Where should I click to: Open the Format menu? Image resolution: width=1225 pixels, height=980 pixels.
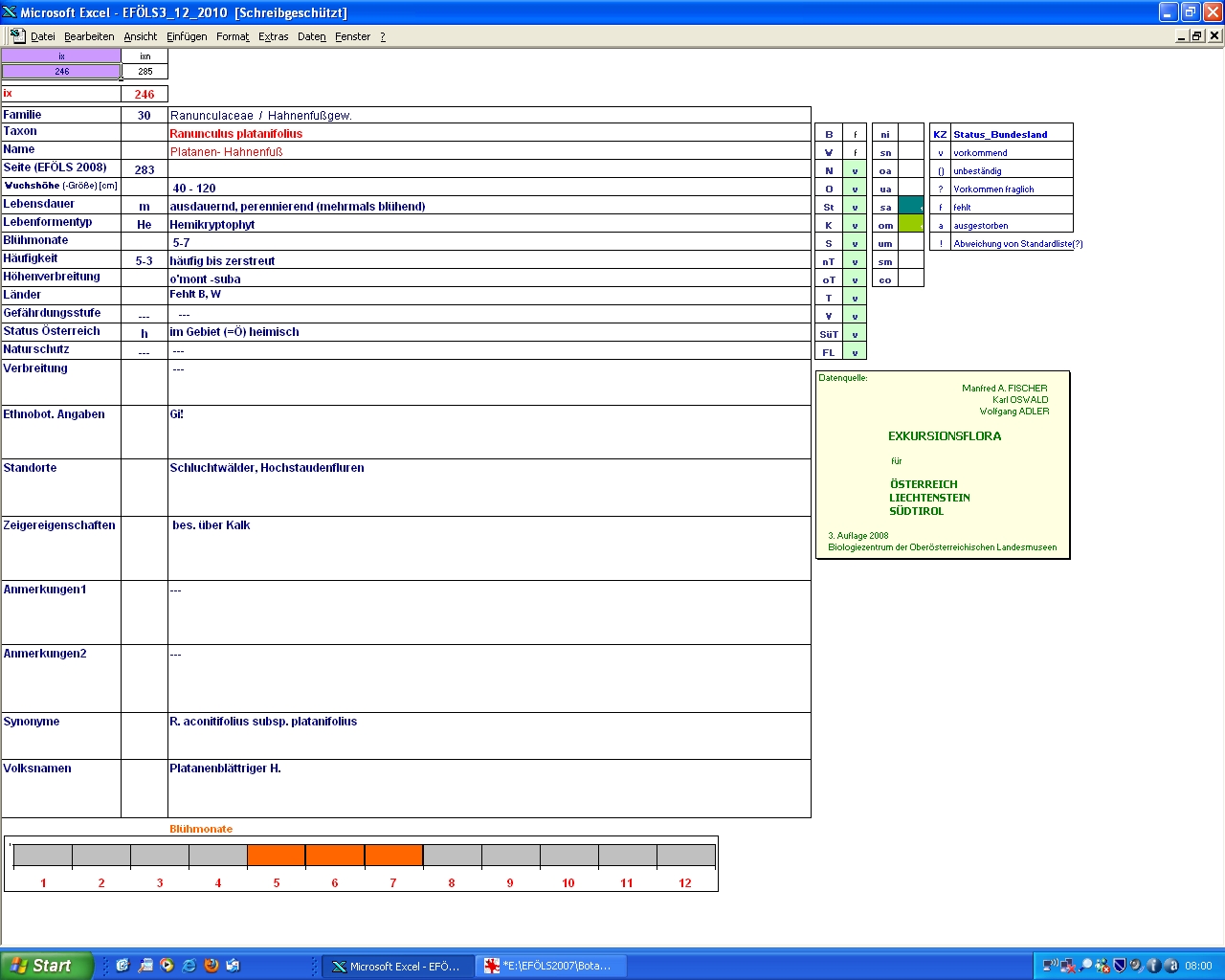click(233, 36)
